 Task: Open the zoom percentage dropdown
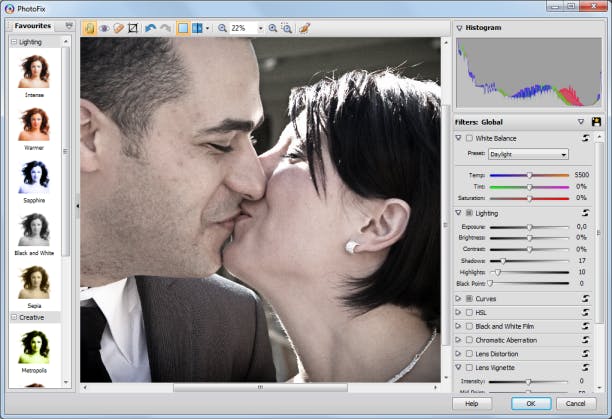point(260,28)
